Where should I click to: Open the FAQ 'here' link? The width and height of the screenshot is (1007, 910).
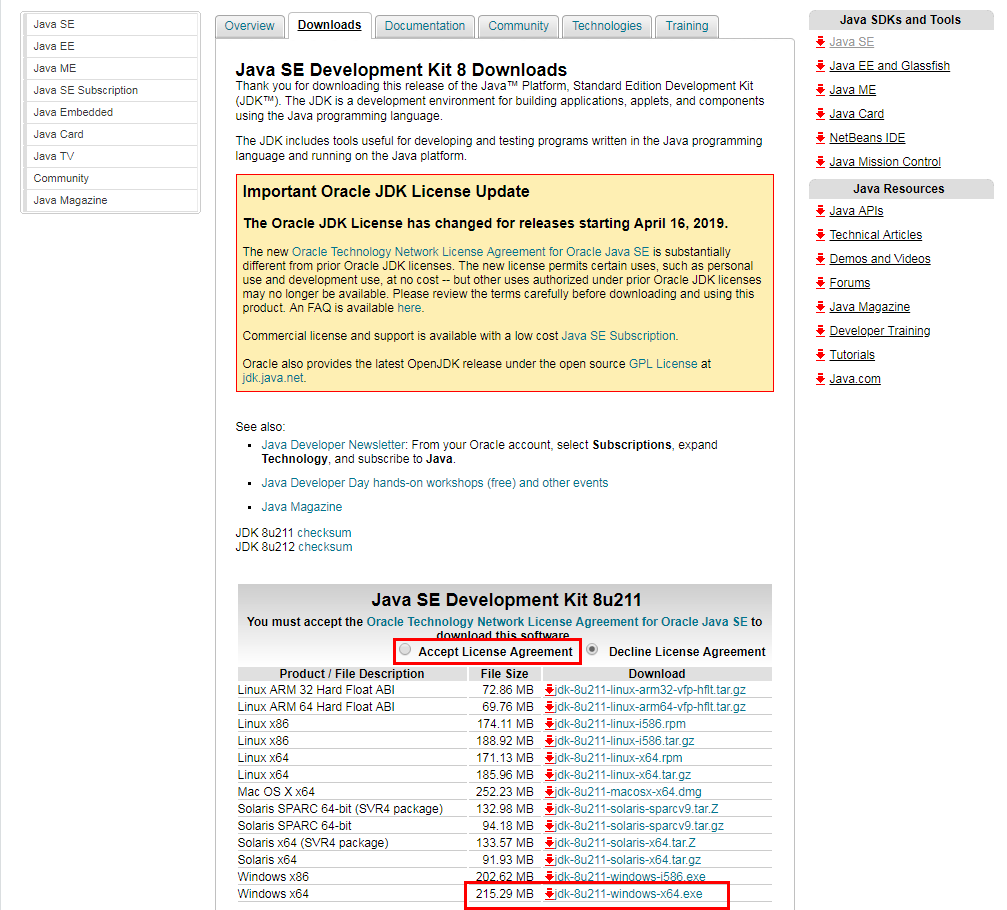point(409,308)
